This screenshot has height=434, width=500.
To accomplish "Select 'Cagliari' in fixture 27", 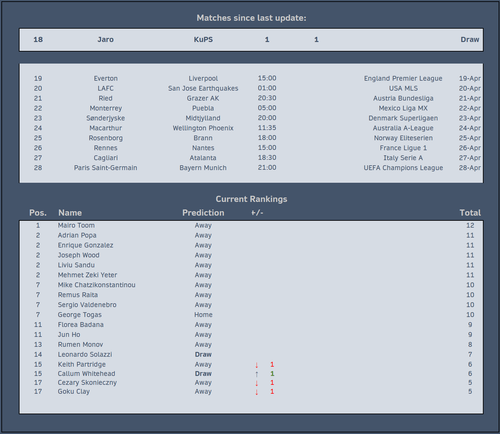I will pyautogui.click(x=106, y=158).
